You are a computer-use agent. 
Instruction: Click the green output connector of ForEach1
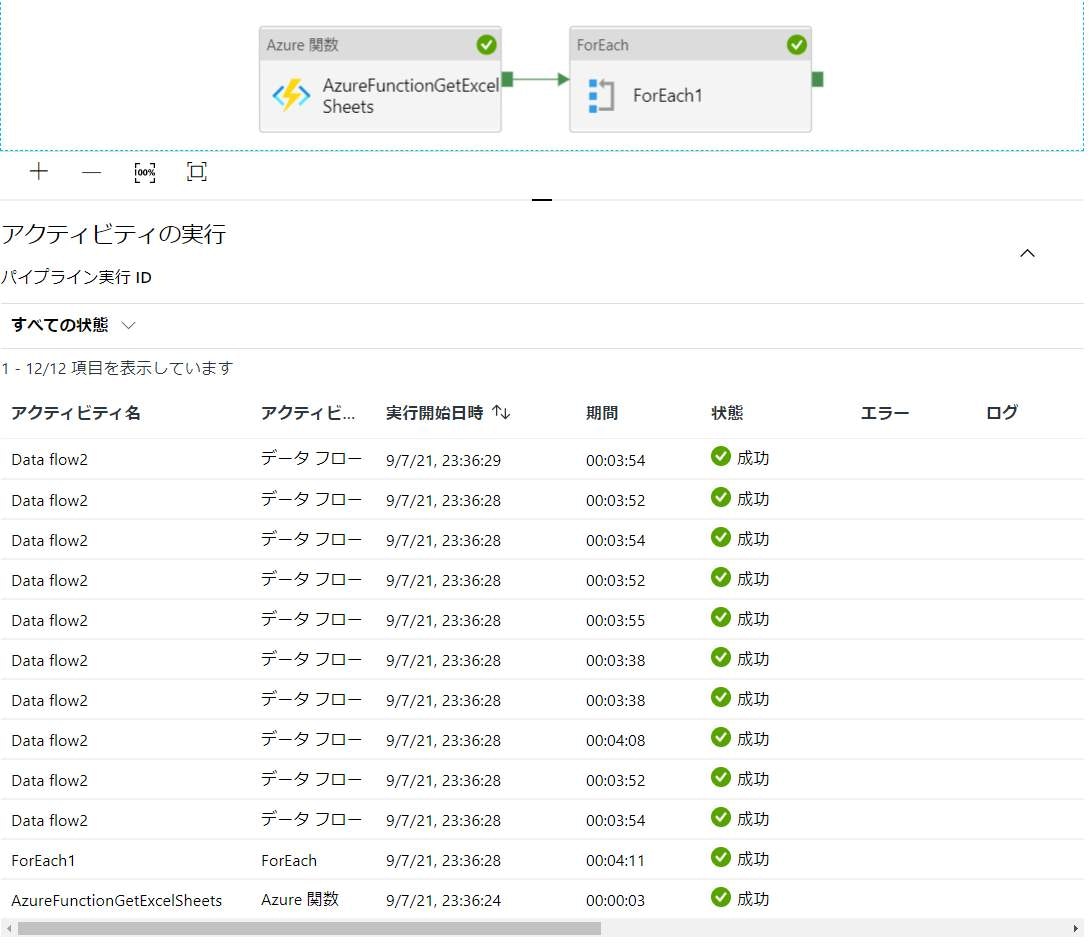coord(818,79)
